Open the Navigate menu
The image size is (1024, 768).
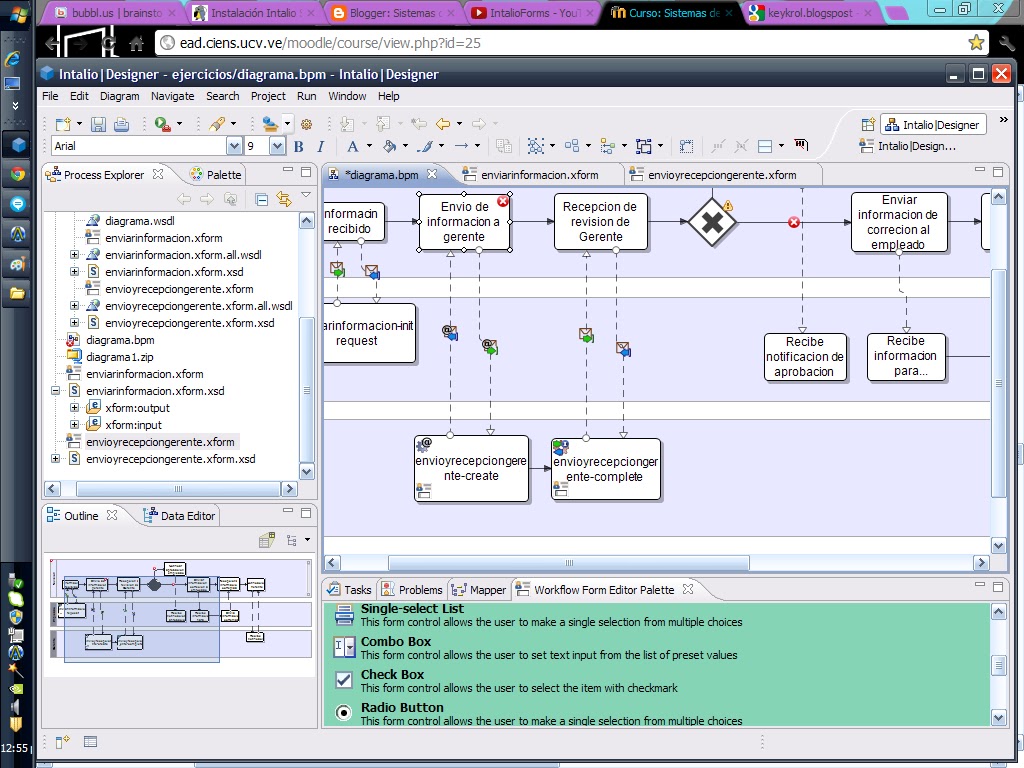coord(172,96)
